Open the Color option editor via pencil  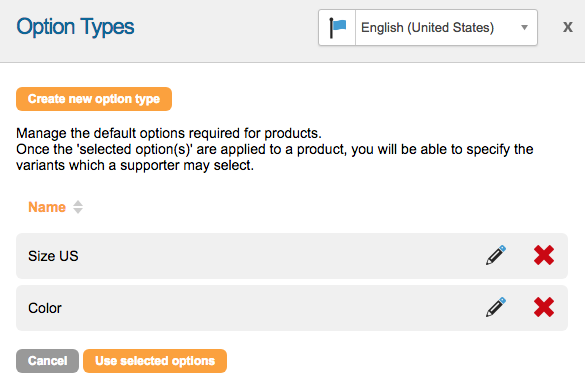click(496, 307)
